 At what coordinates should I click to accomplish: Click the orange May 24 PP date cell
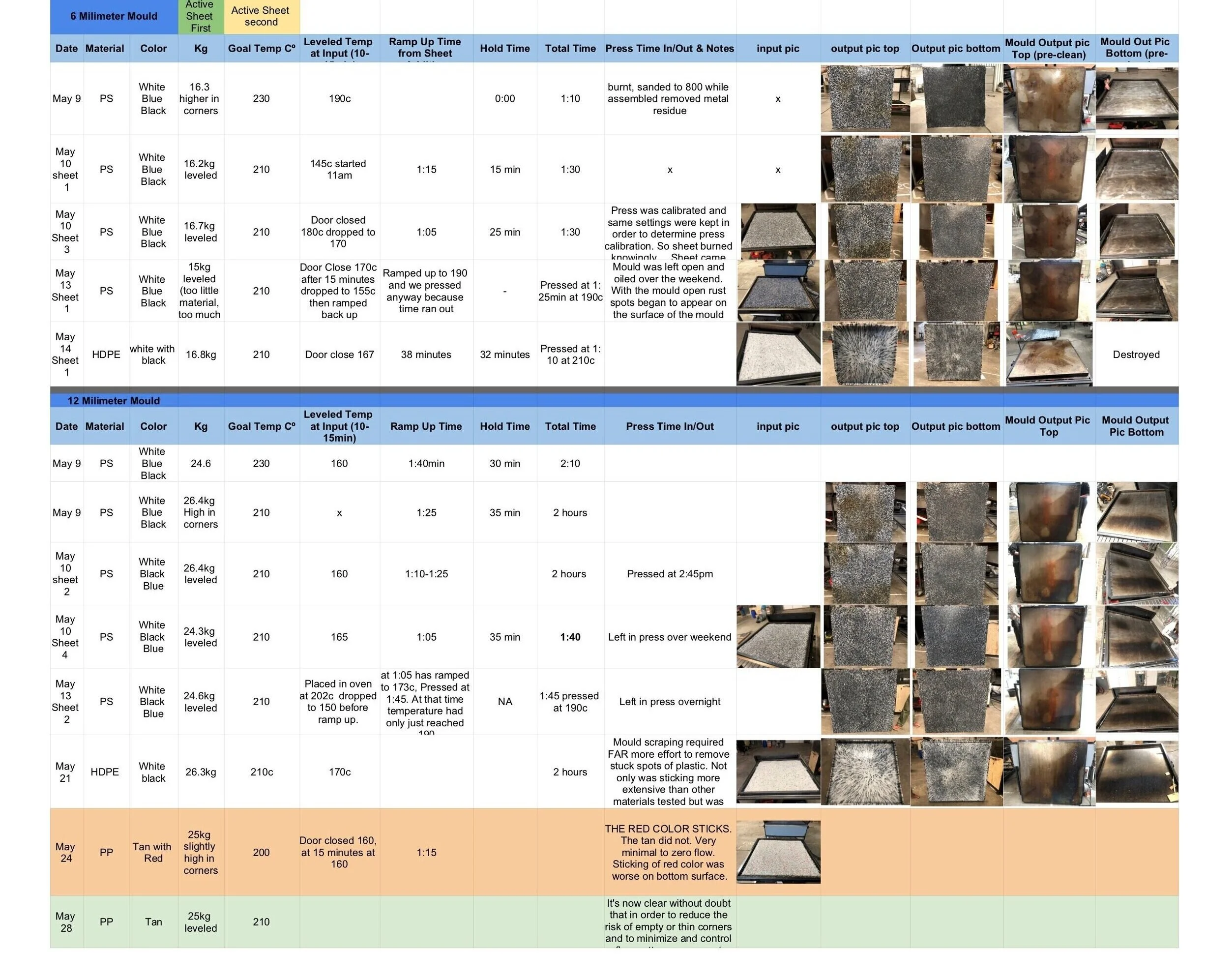point(66,853)
